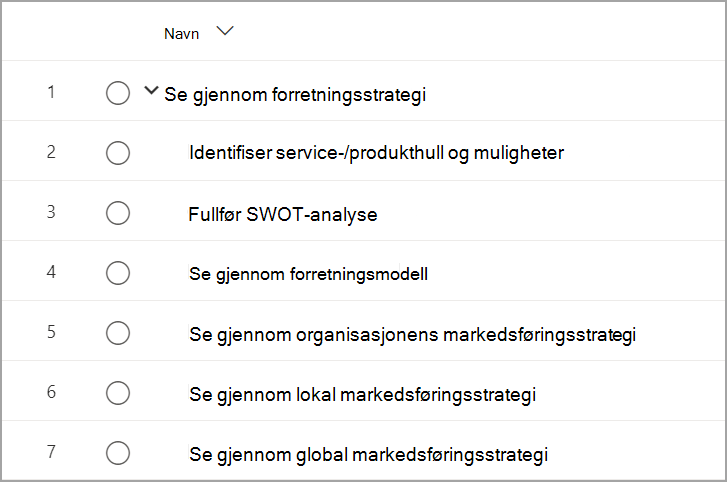Viewport: 727px width, 482px height.
Task: Select task name Se gjennom forretningsstrategi
Action: click(295, 95)
